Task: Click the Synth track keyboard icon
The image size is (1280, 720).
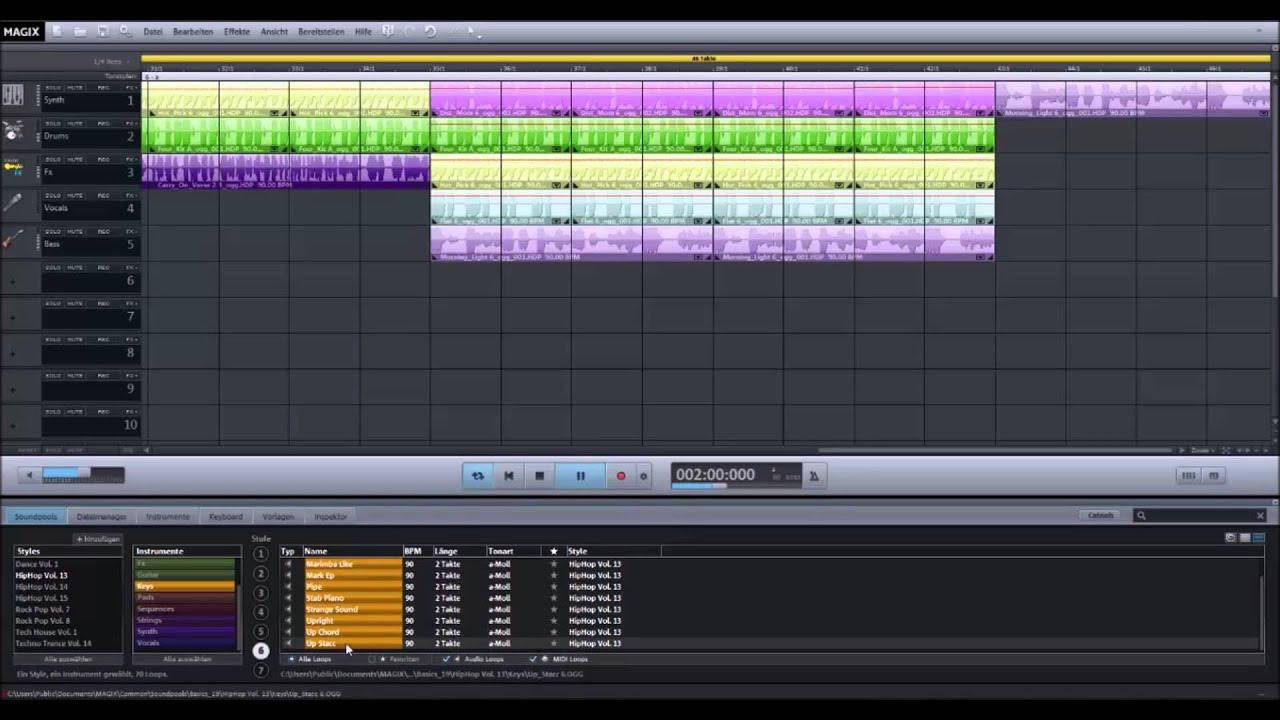Action: [13, 96]
